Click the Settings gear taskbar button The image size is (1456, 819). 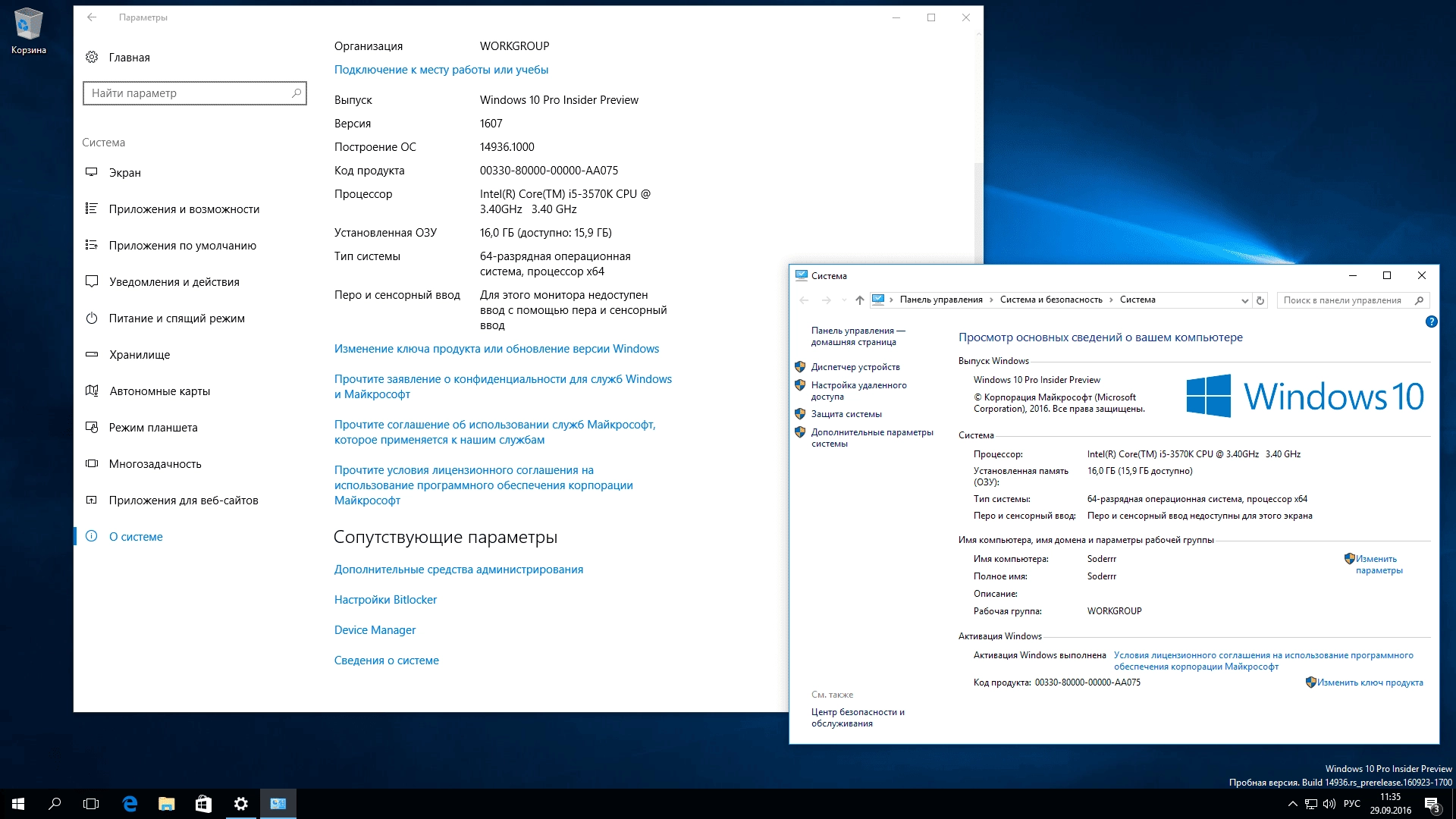[x=240, y=804]
